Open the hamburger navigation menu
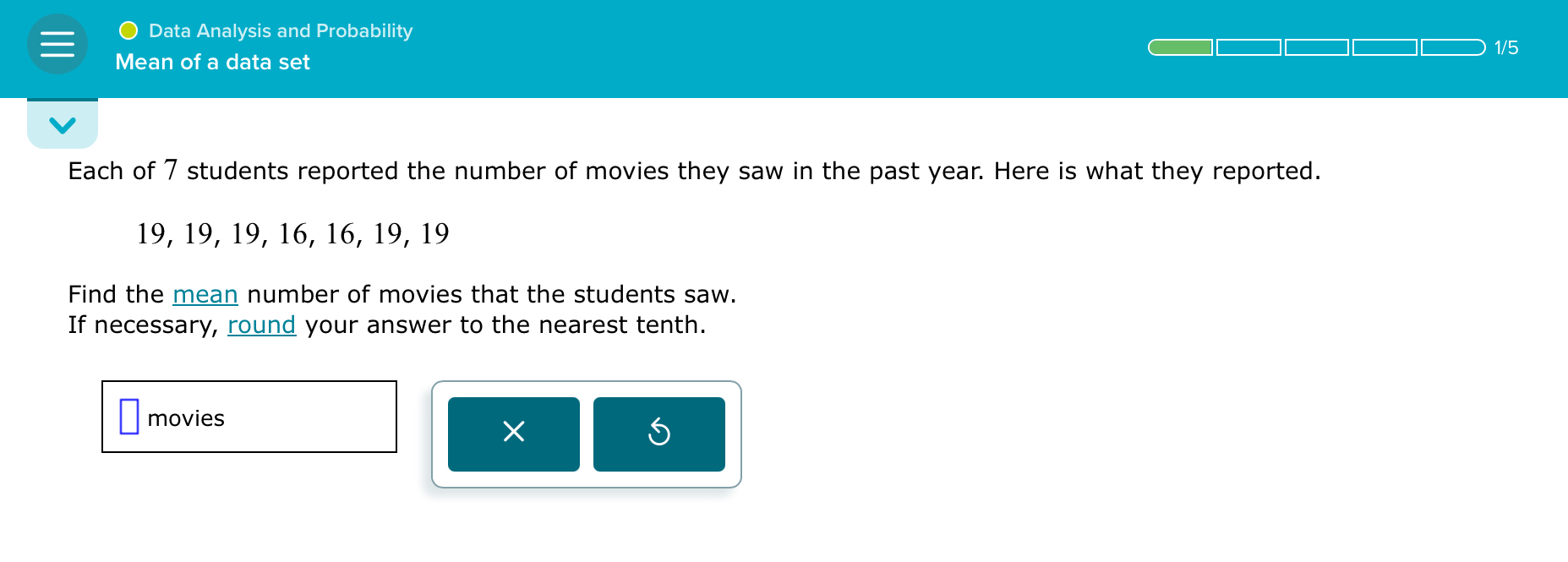 57,44
